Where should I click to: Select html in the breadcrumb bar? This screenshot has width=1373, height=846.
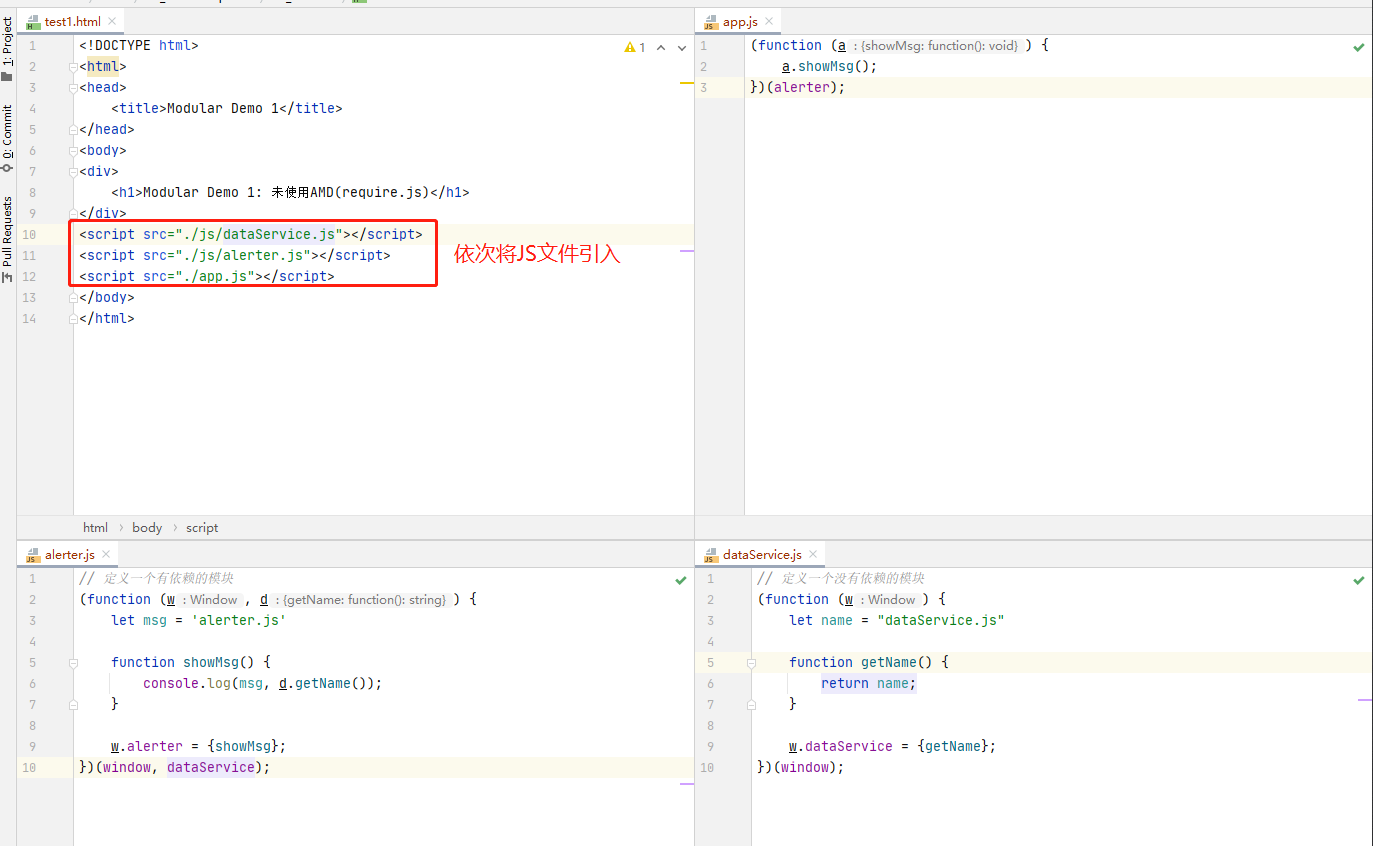(95, 528)
